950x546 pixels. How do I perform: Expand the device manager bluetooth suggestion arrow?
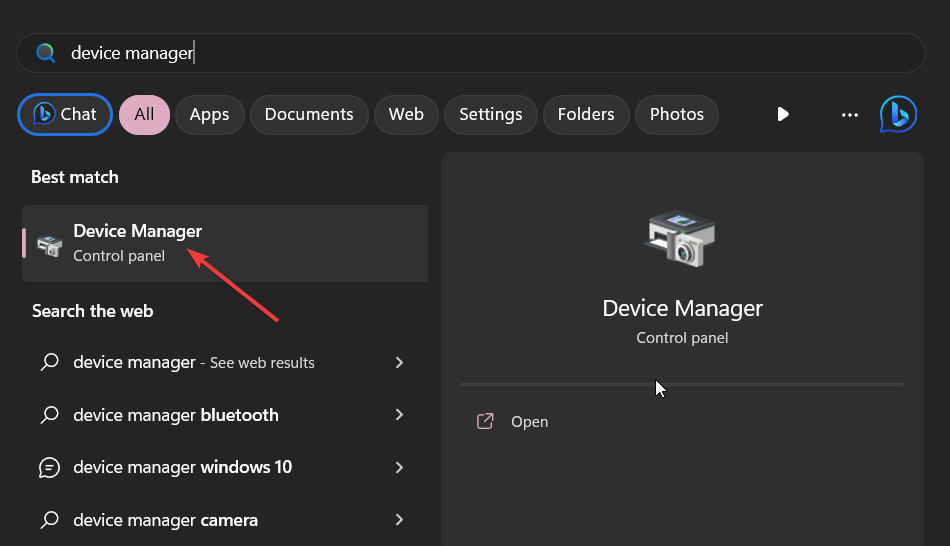click(399, 414)
